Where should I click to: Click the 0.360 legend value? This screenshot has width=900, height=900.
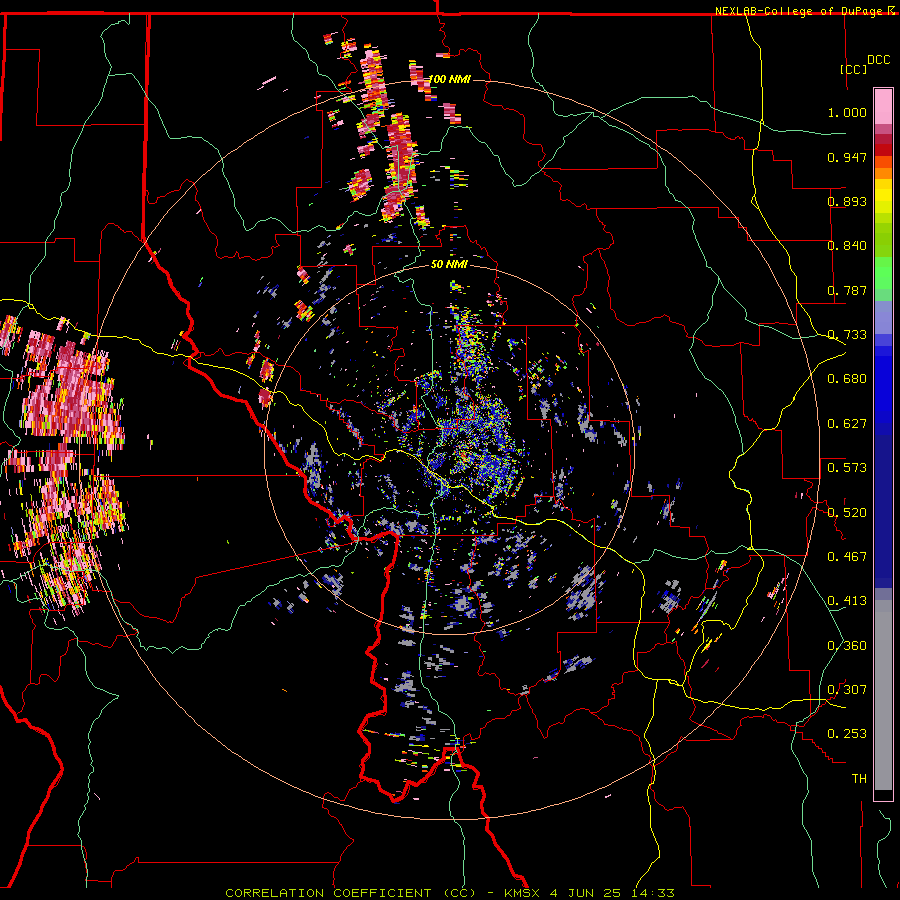click(x=847, y=645)
